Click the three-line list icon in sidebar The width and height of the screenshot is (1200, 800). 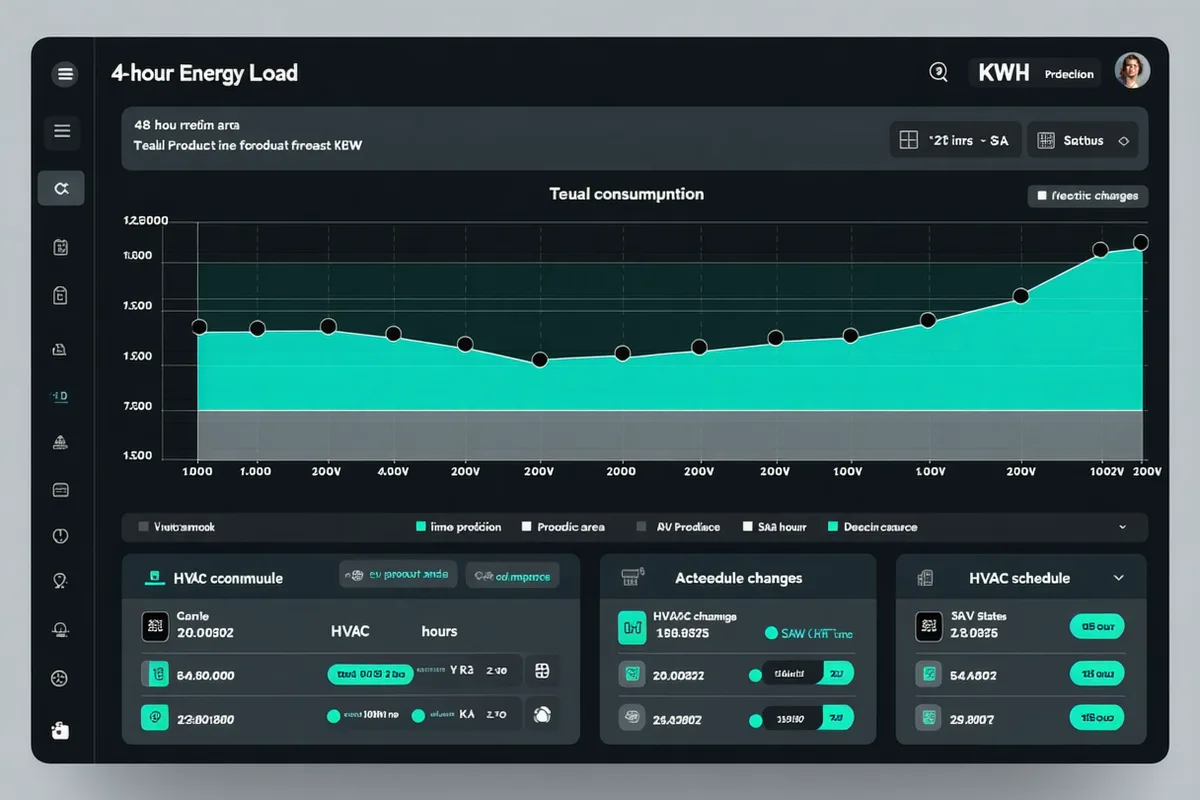[x=61, y=130]
